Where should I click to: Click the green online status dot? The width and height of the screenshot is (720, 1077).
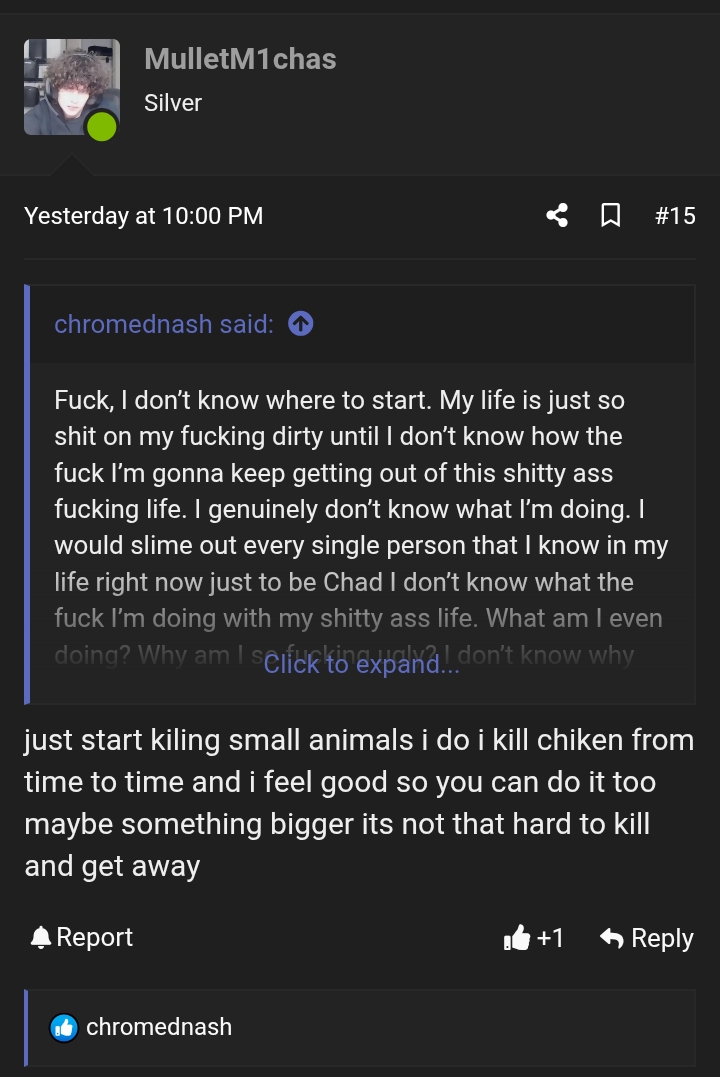pos(101,127)
